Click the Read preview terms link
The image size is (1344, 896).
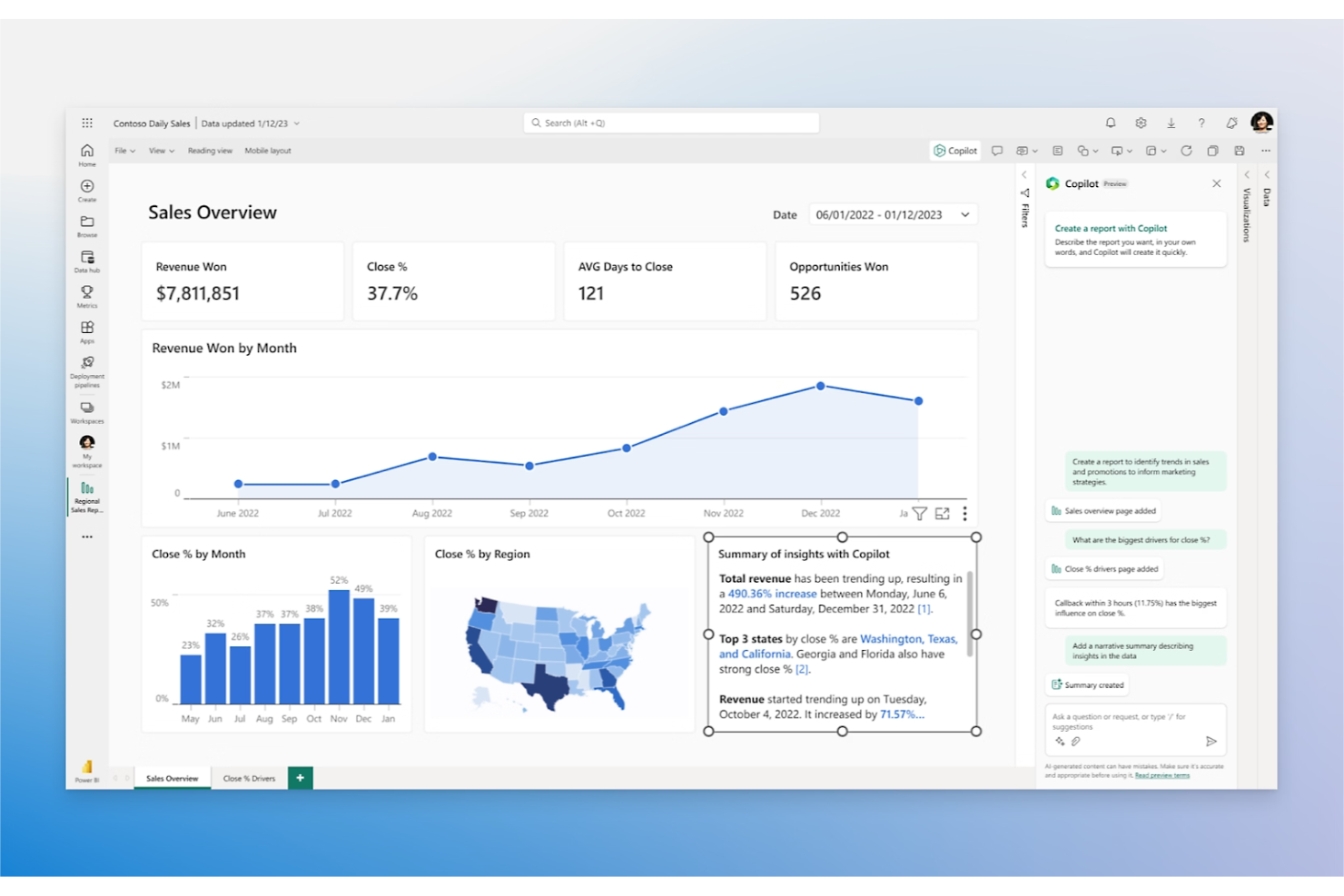(1162, 775)
